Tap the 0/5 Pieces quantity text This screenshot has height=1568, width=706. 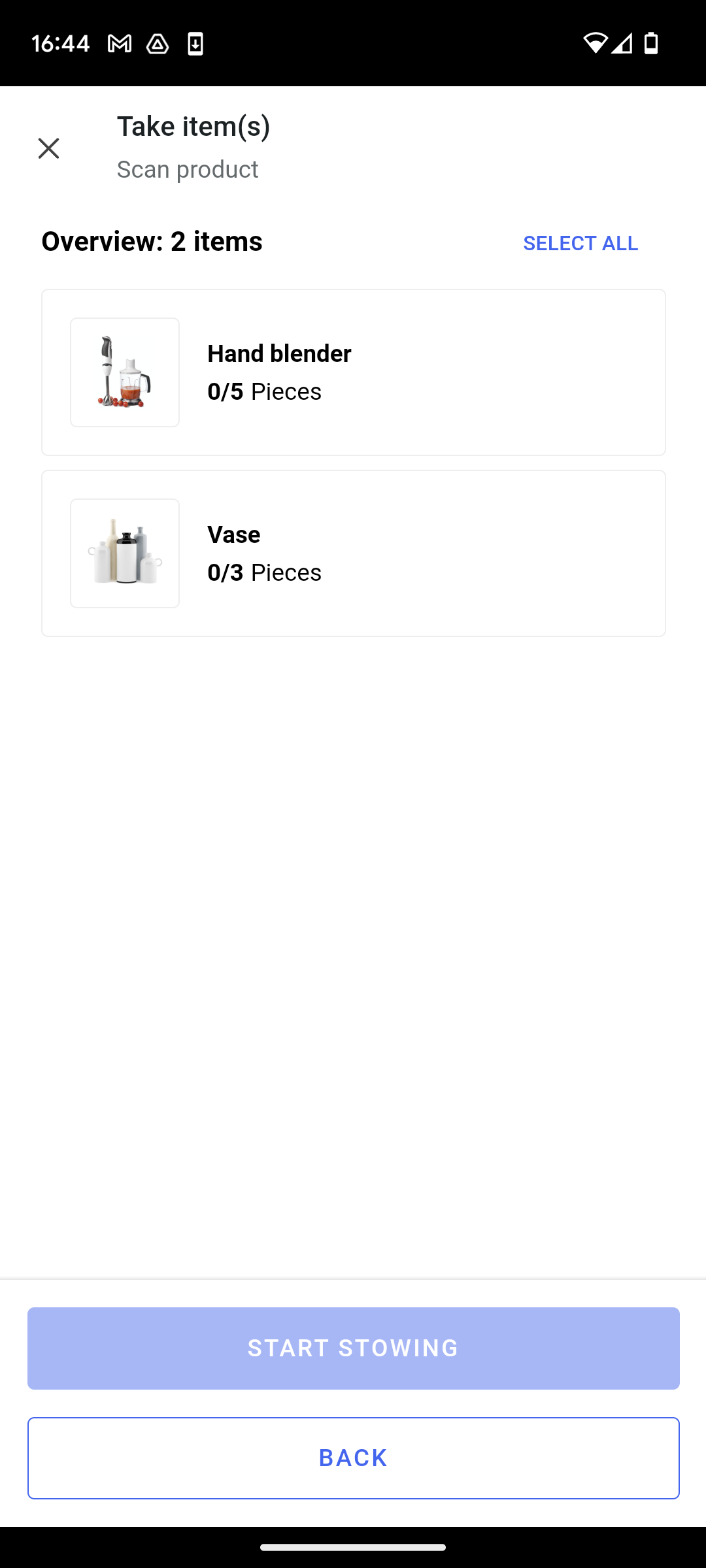click(264, 392)
